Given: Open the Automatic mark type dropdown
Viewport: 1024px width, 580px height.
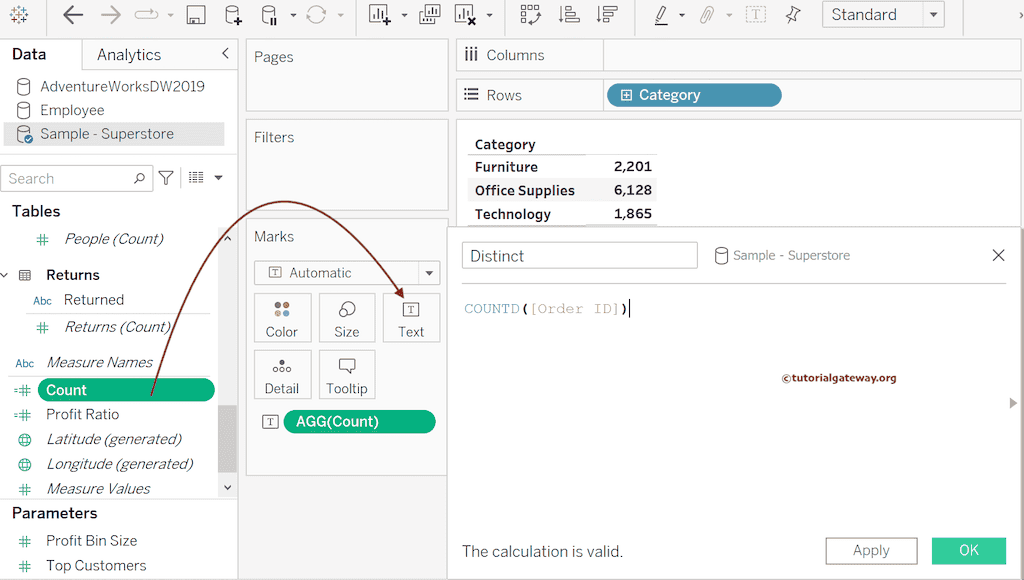Looking at the screenshot, I should [429, 272].
